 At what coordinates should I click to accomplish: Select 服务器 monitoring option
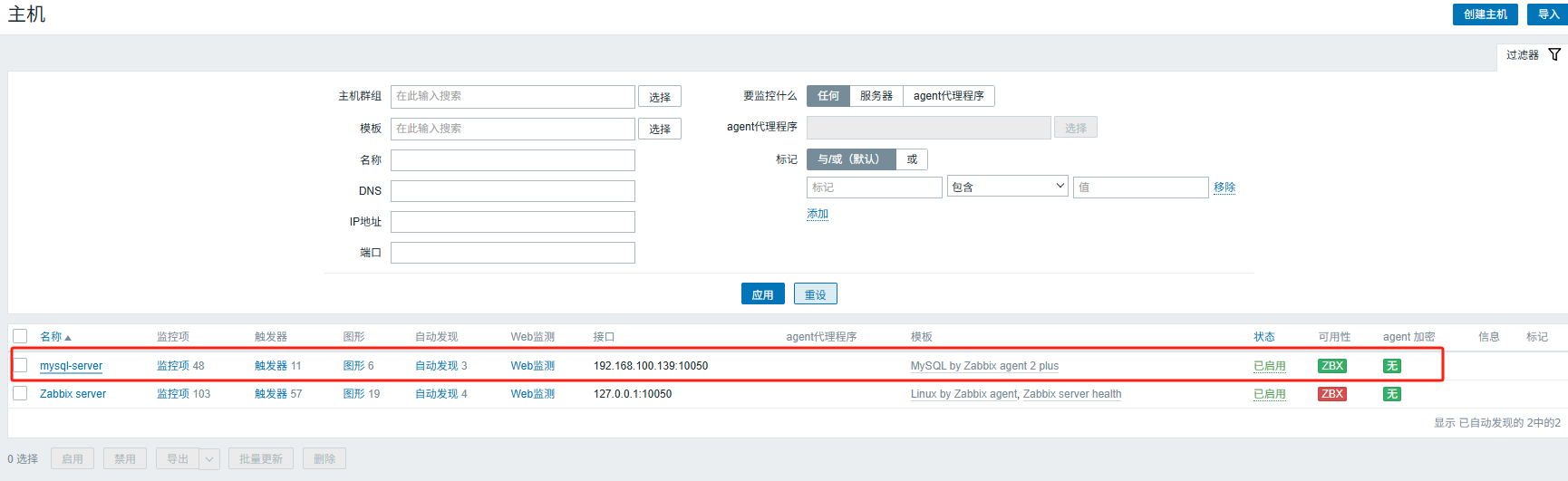click(876, 96)
